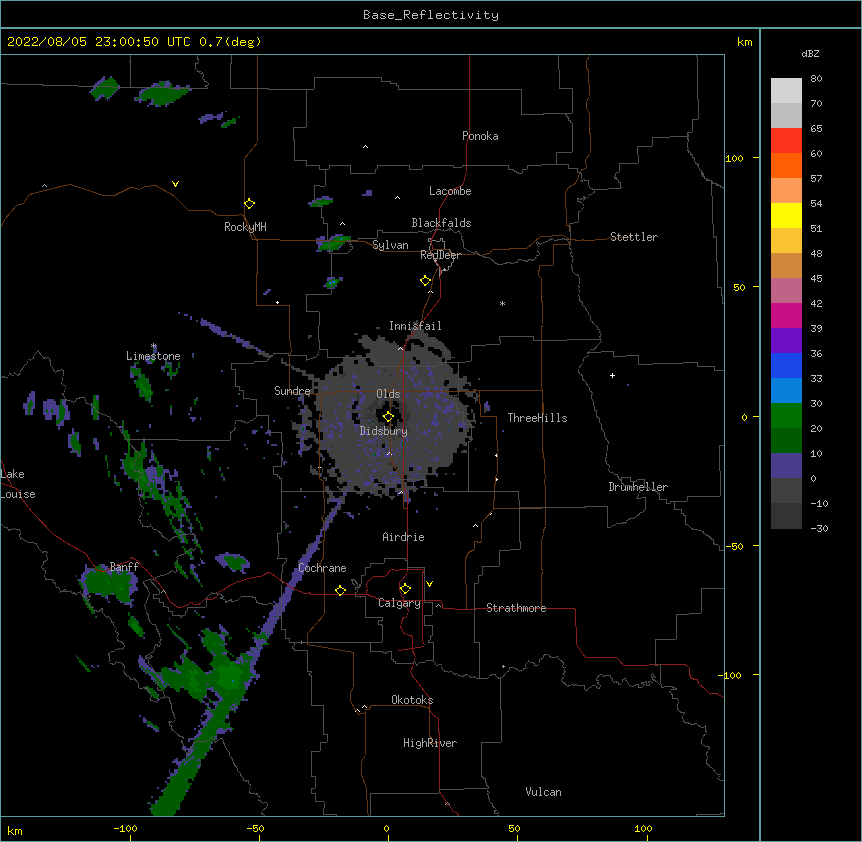This screenshot has height=842, width=862.
Task: Click the red 65 dBZ color swatch
Action: (786, 141)
